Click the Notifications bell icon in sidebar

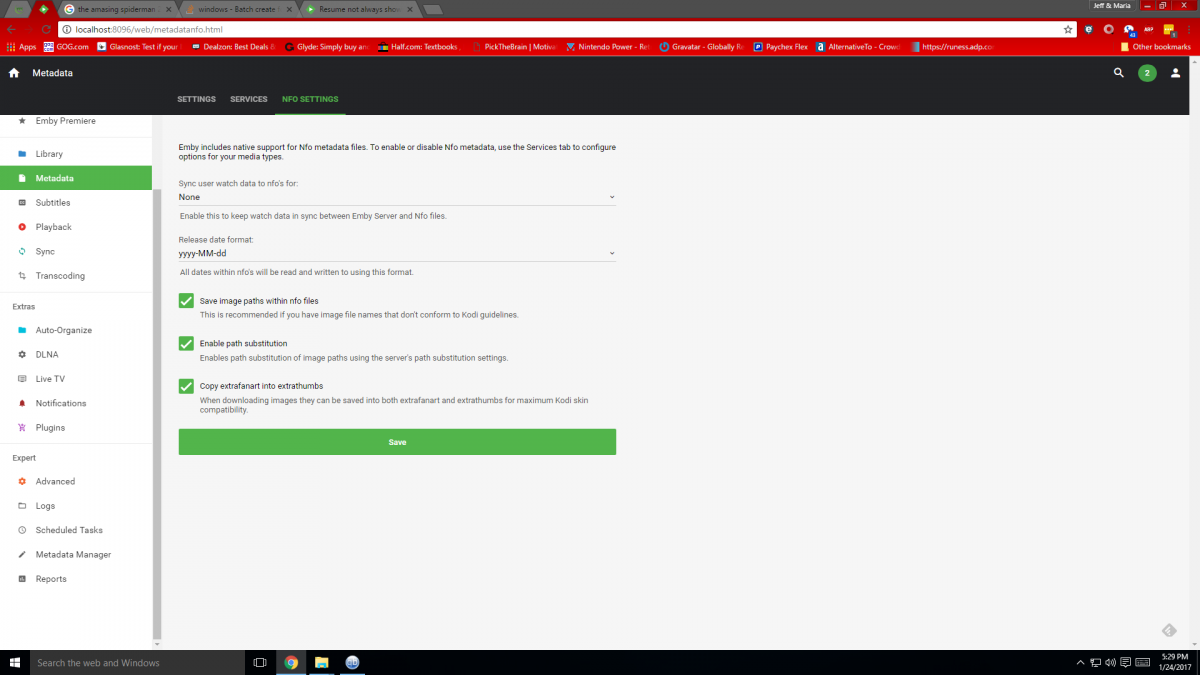click(x=22, y=403)
